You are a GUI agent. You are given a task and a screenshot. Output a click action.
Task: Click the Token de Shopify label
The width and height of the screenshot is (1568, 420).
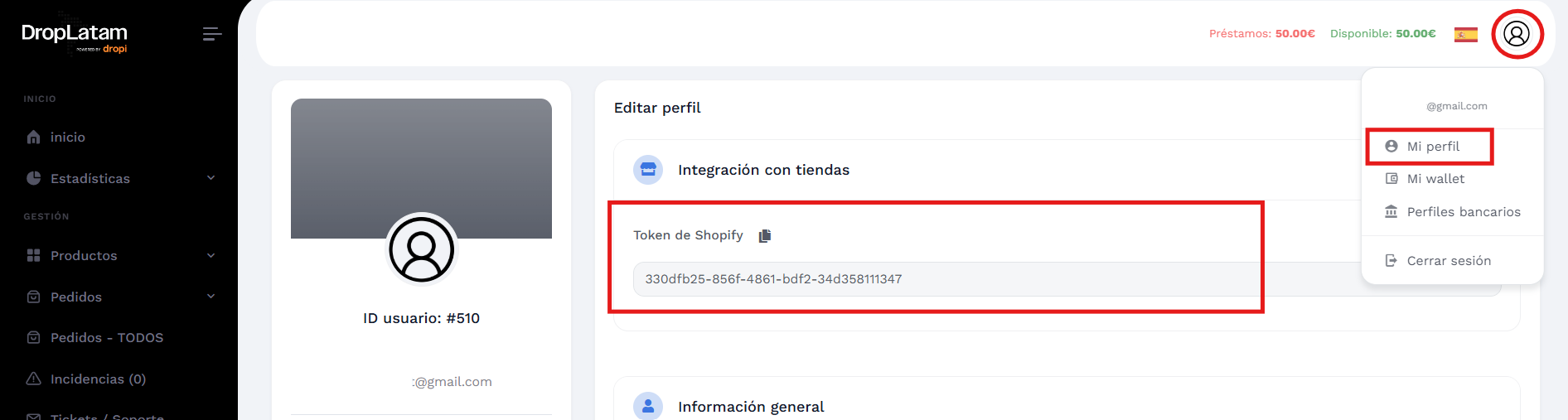pyautogui.click(x=688, y=235)
